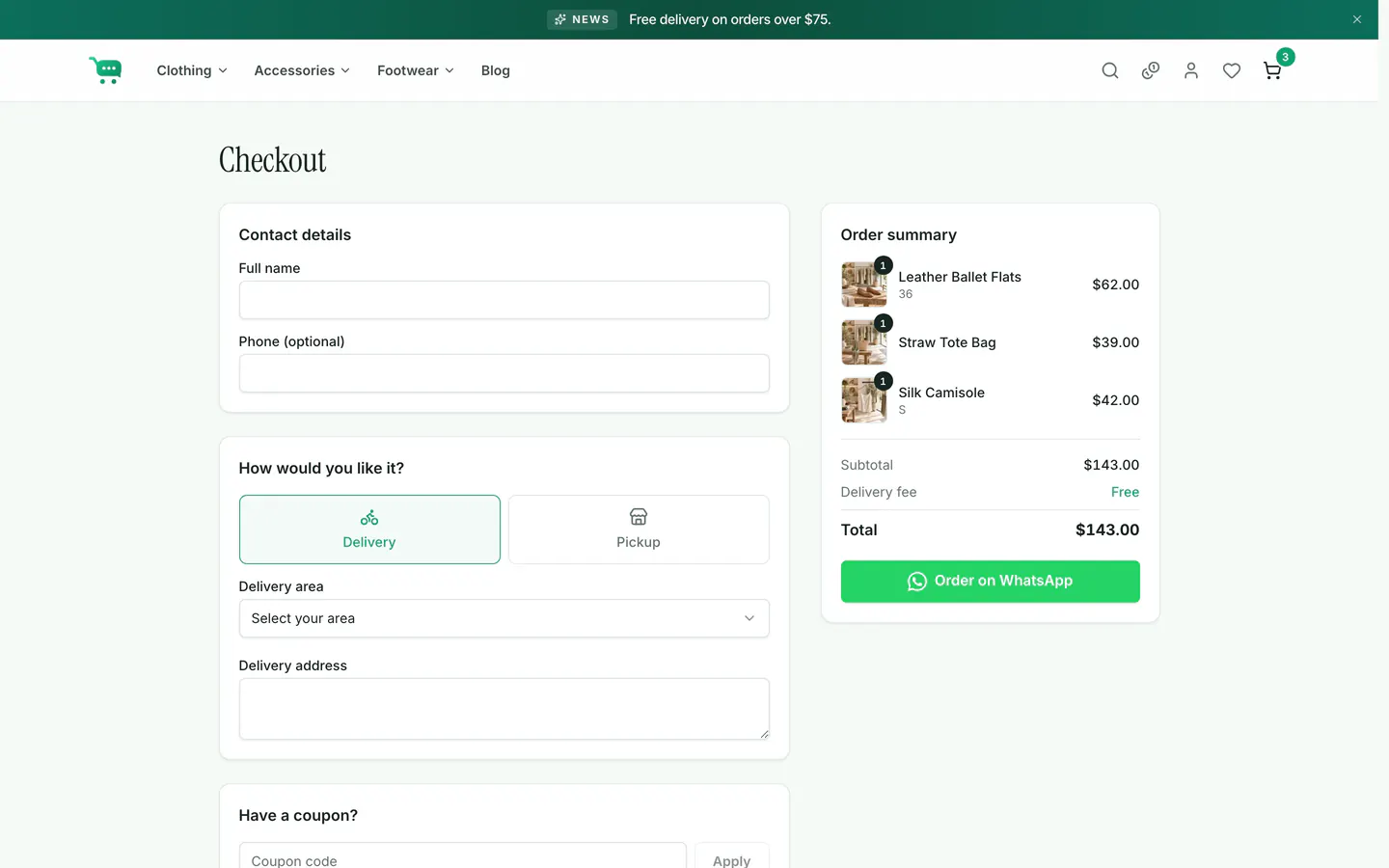Open the search icon in header
Screen dimensions: 1389x868
click(x=1110, y=70)
